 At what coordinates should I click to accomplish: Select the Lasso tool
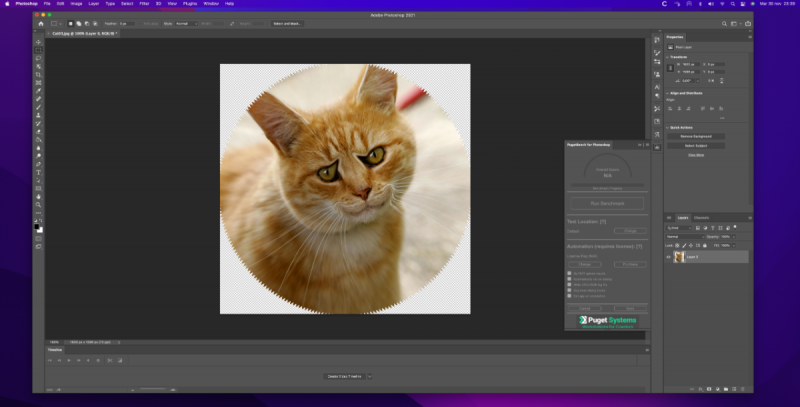coord(38,57)
